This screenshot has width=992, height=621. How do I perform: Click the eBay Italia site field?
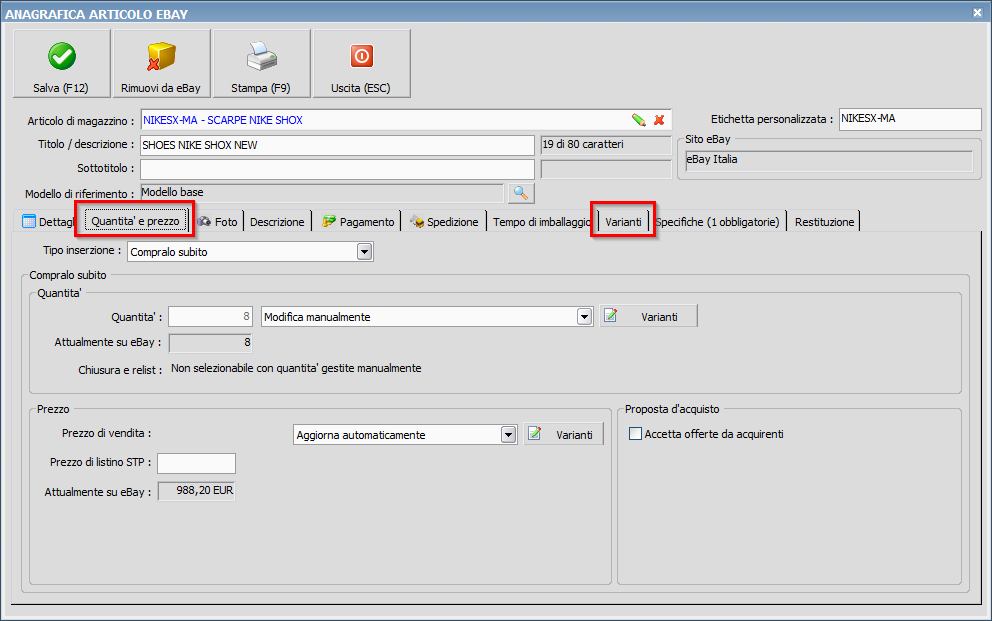pyautogui.click(x=829, y=161)
